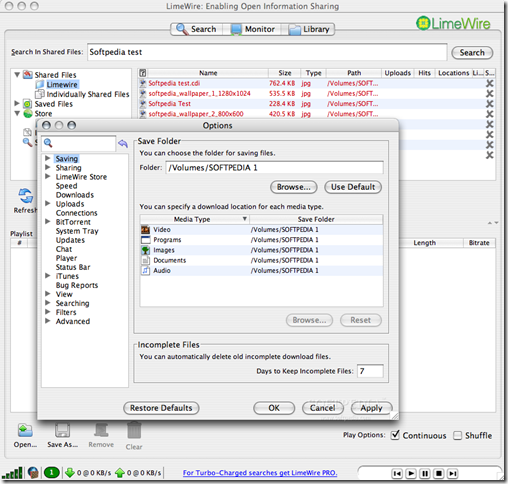The width and height of the screenshot is (508, 484).
Task: Expand the Saving options category
Action: pyautogui.click(x=48, y=158)
